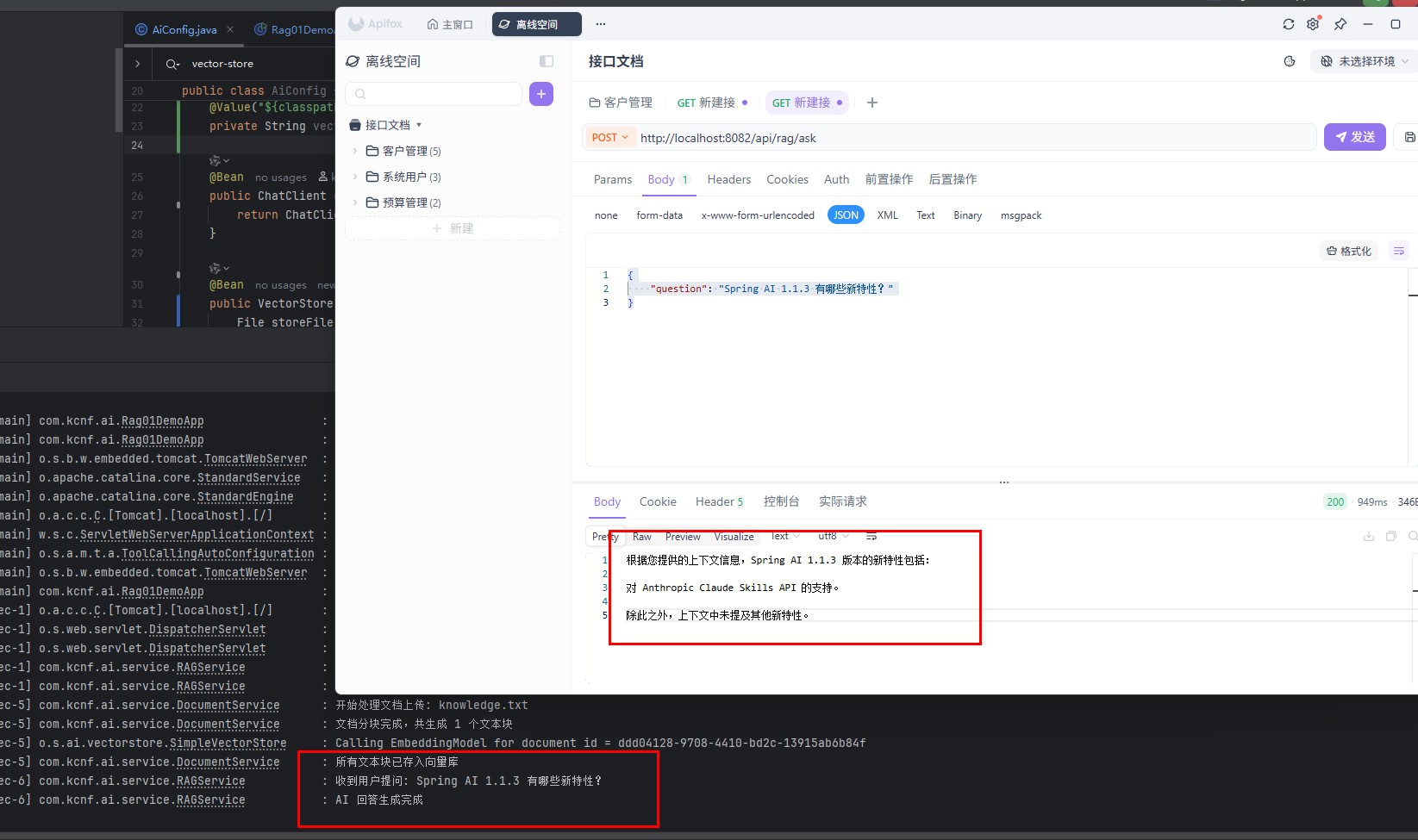Open the settings gear icon
Screen dimensions: 1418x840
[1313, 24]
